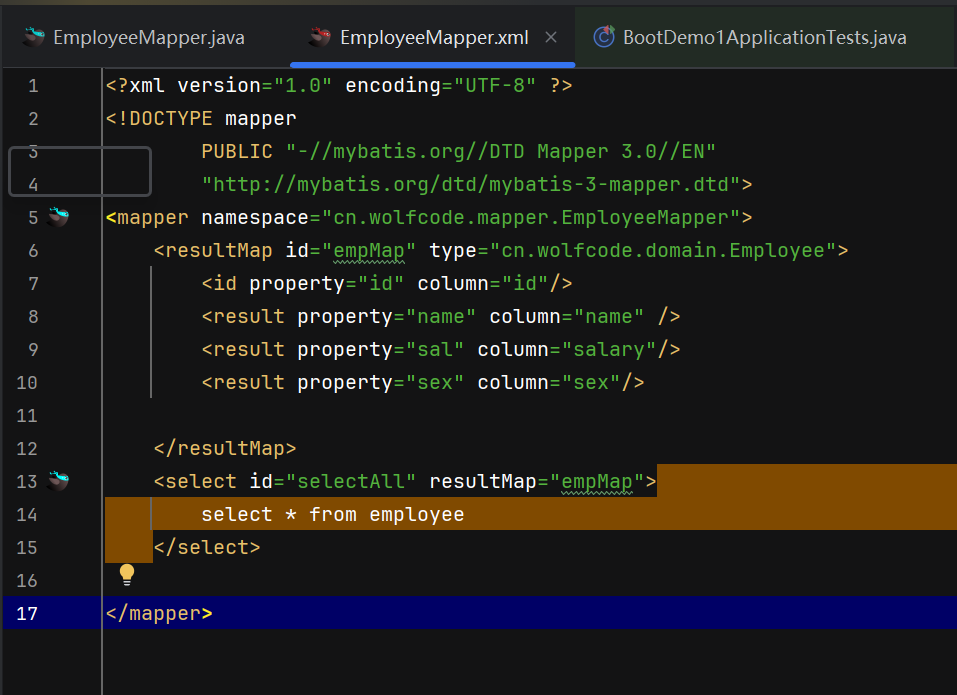Open the BootDemo1ApplicationTests.java tab

764,37
